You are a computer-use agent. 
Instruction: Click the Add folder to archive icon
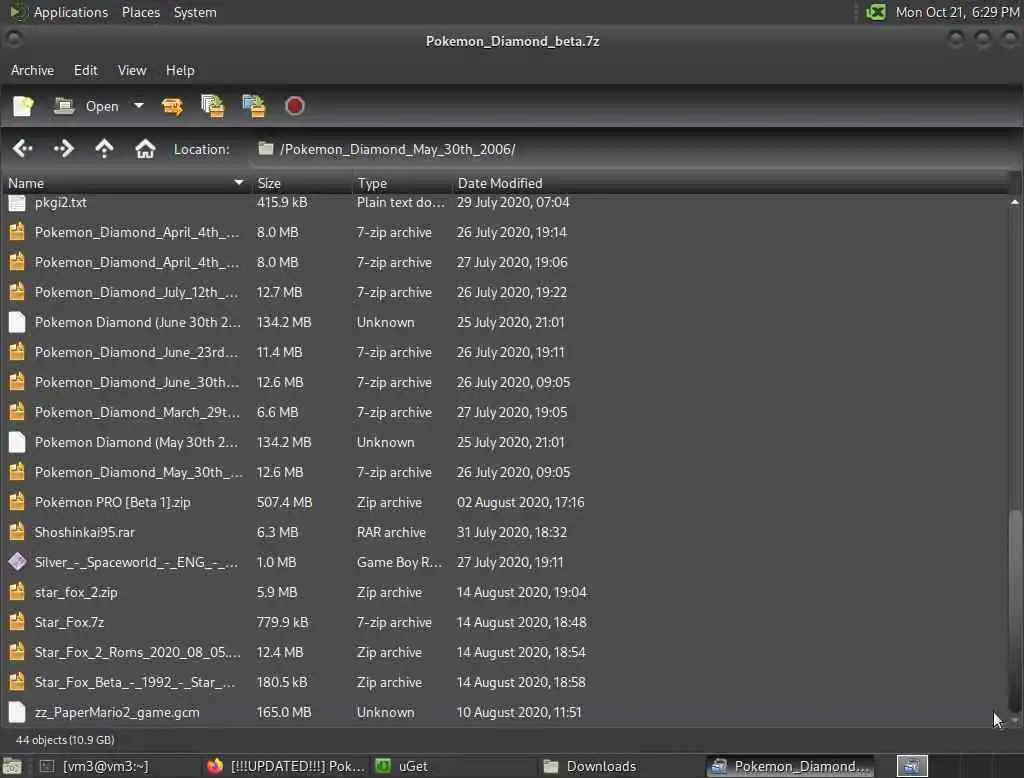pos(253,106)
